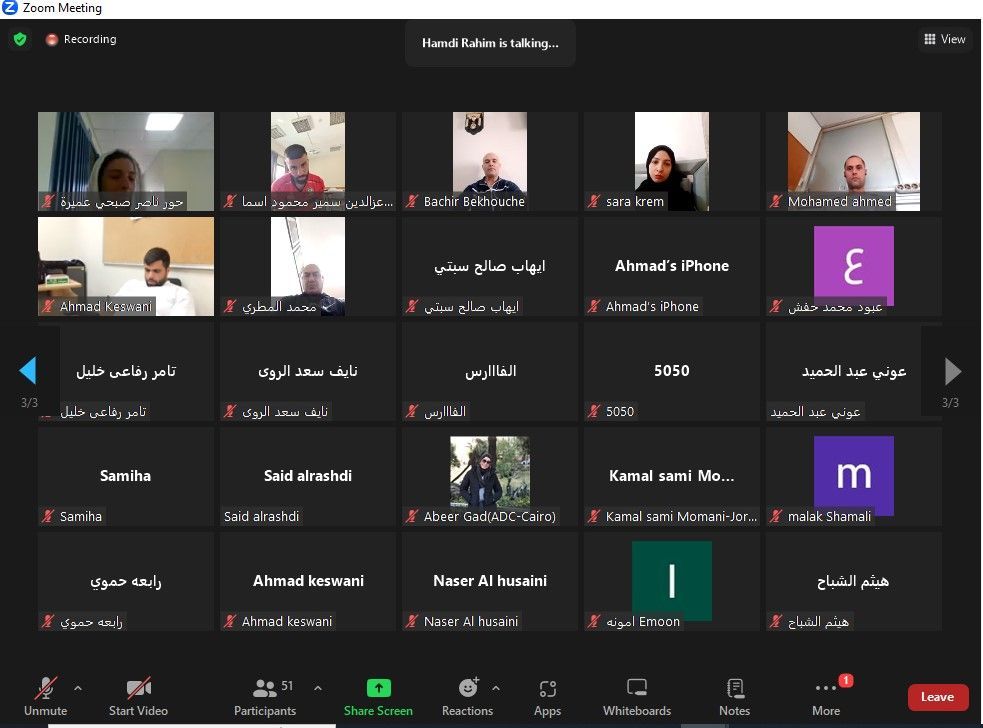
Task: Go to previous gallery page with blue arrow
Action: pyautogui.click(x=28, y=371)
